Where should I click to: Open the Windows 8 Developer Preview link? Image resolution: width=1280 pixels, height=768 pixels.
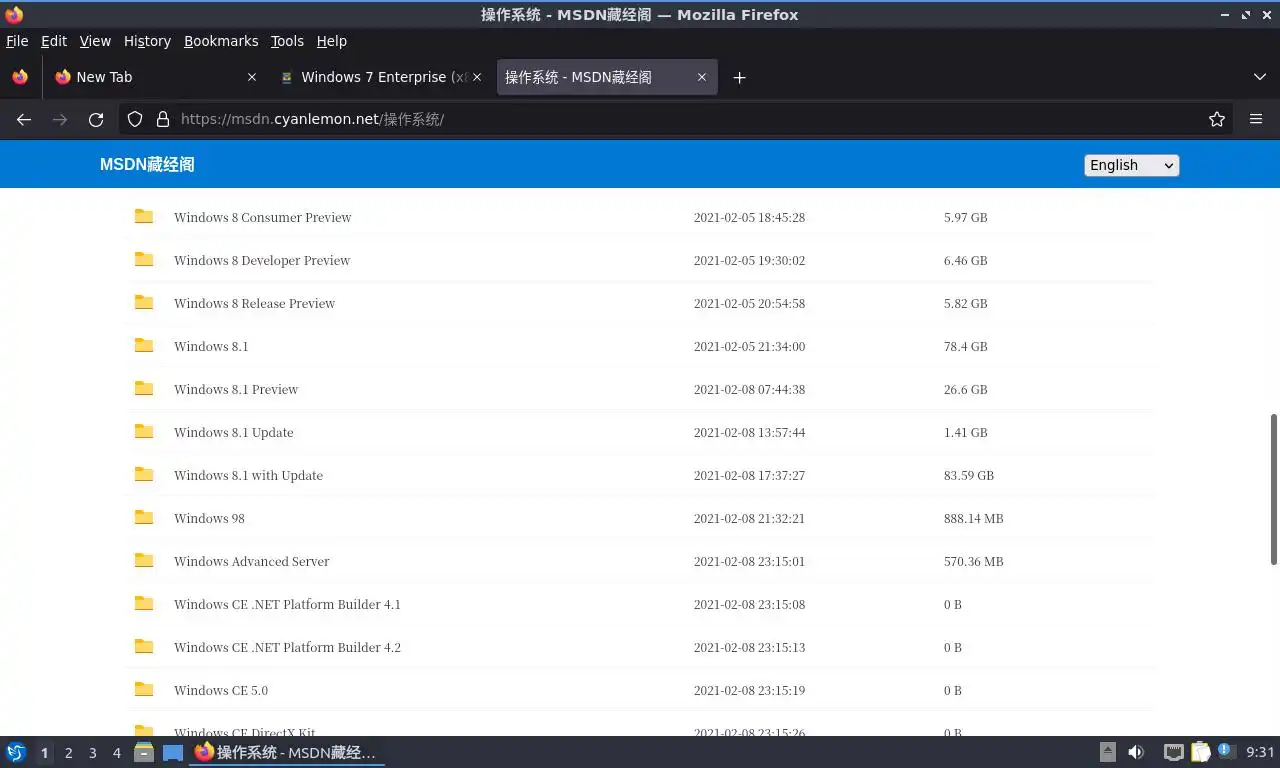262,260
